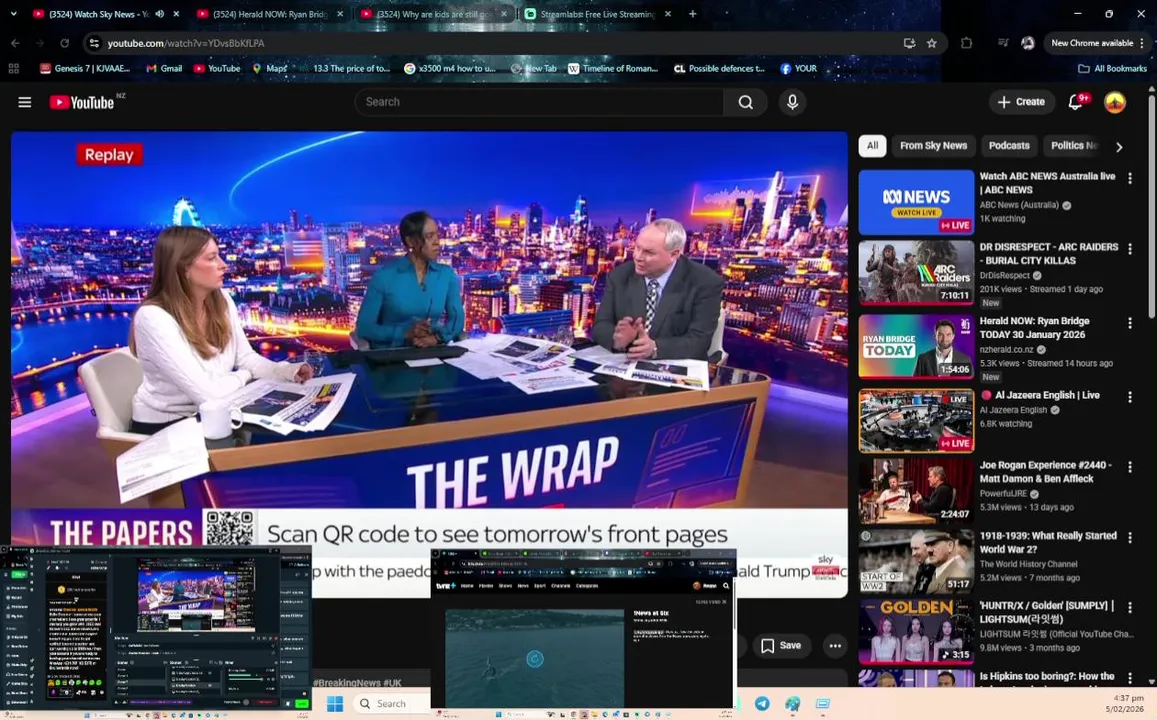Open the Timeline of Roman bookmark

point(612,68)
